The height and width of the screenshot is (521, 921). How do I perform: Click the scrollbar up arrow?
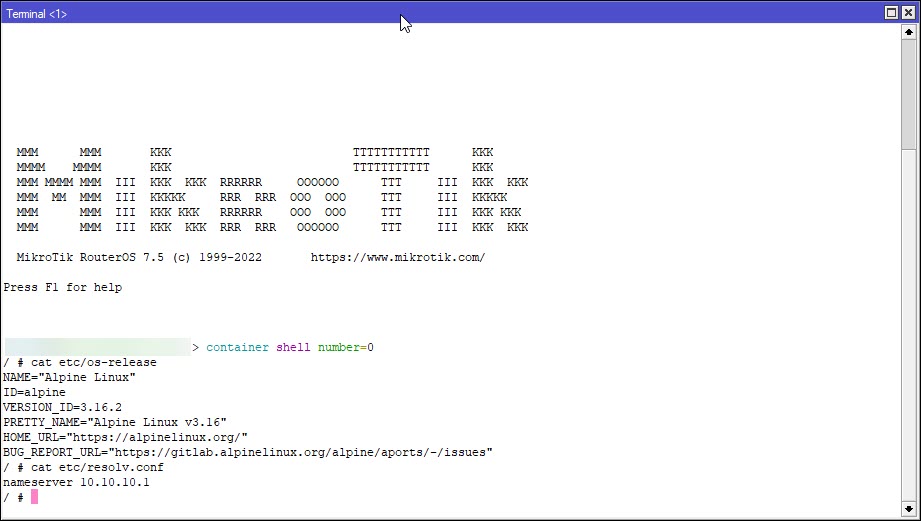[909, 32]
